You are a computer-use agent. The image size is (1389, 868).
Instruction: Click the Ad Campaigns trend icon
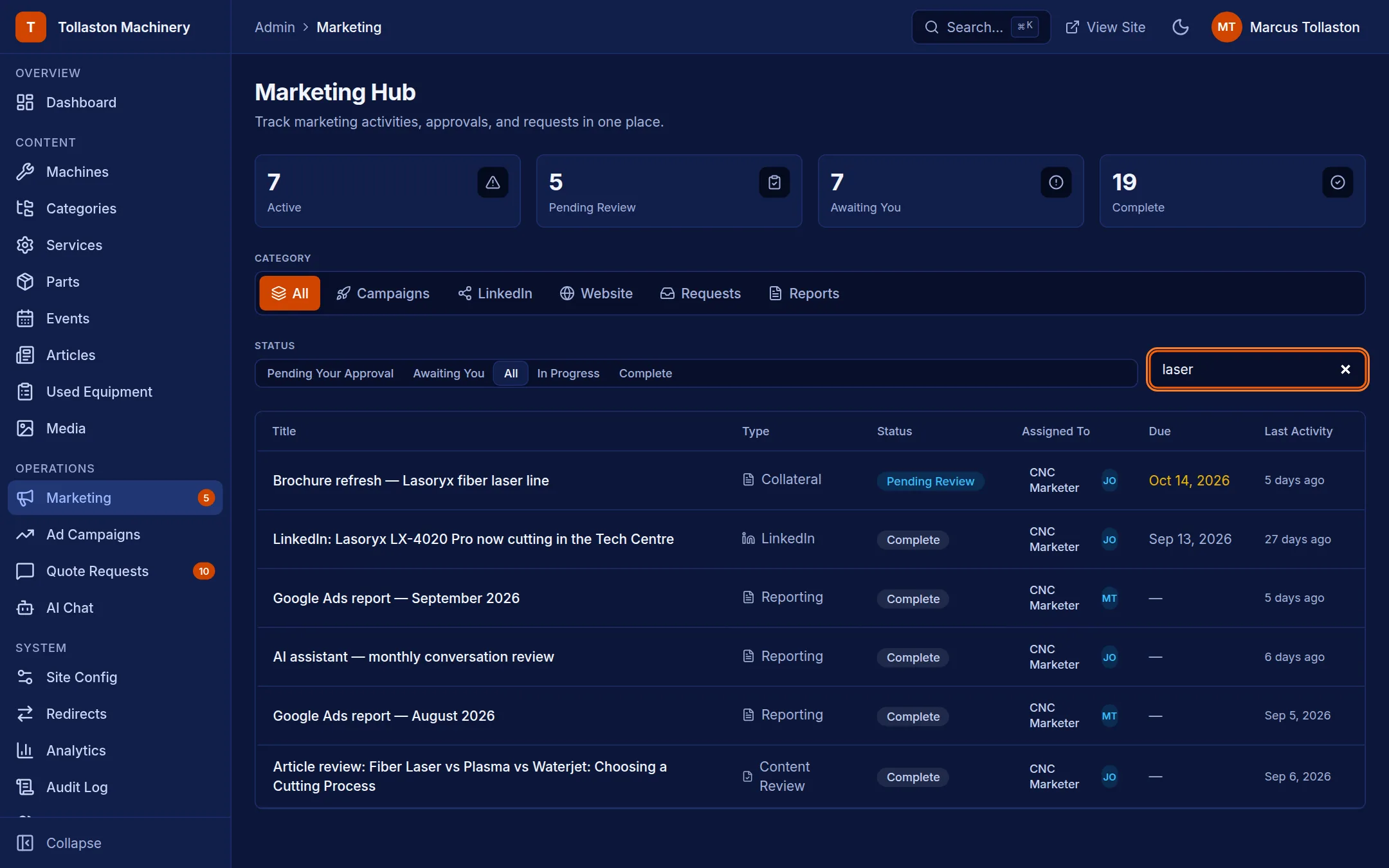25,534
